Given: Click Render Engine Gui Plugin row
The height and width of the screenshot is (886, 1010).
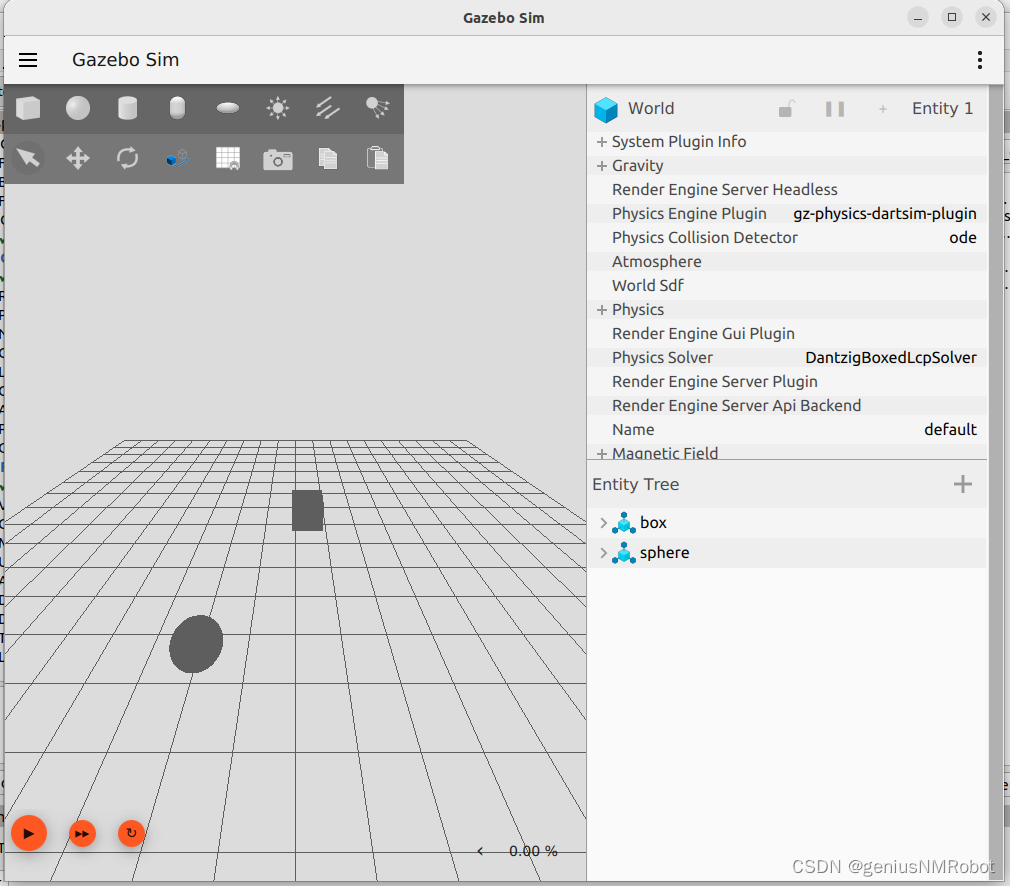Looking at the screenshot, I should coord(786,334).
